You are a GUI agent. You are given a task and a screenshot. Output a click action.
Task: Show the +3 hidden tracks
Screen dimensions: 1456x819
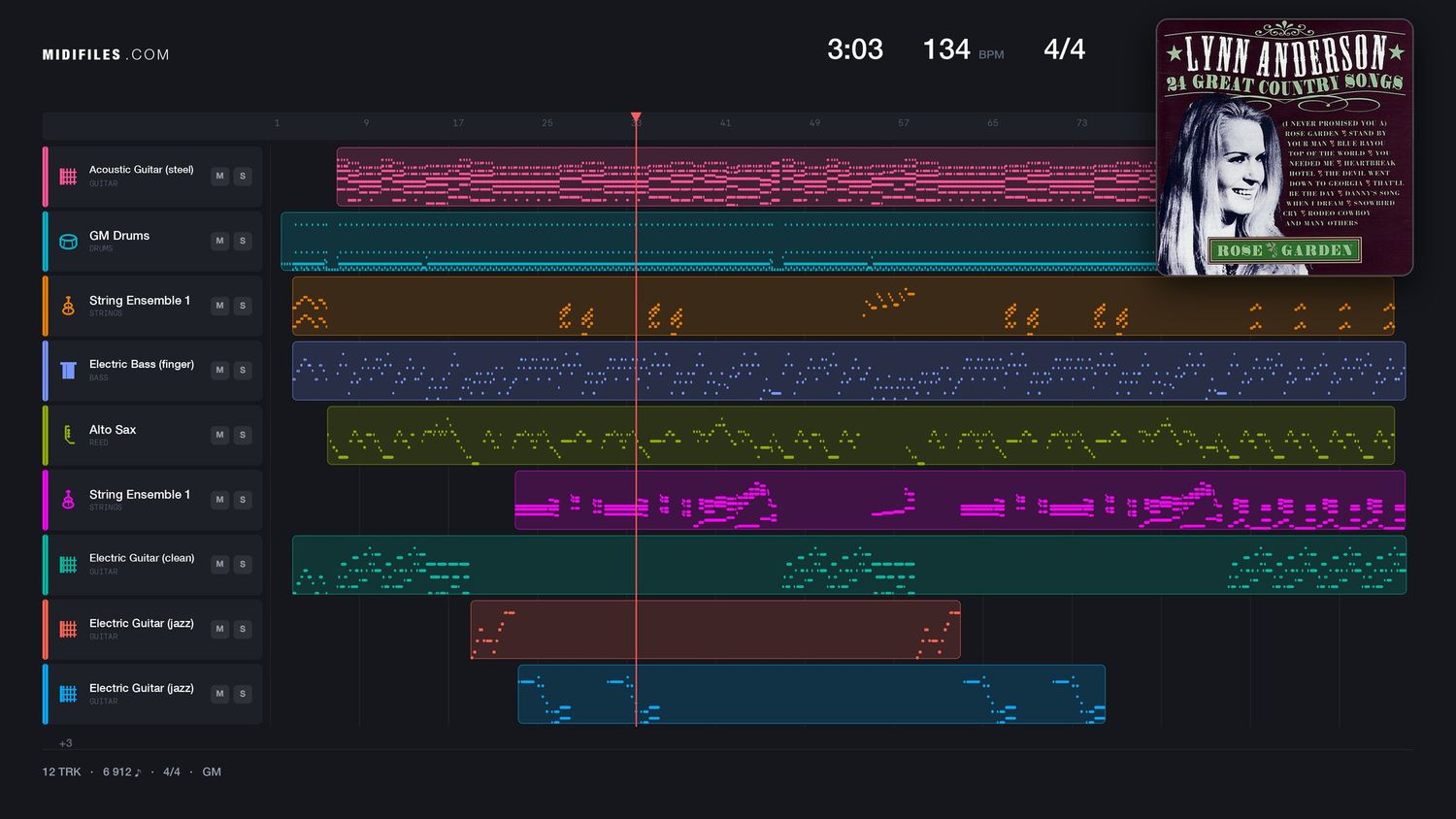66,743
